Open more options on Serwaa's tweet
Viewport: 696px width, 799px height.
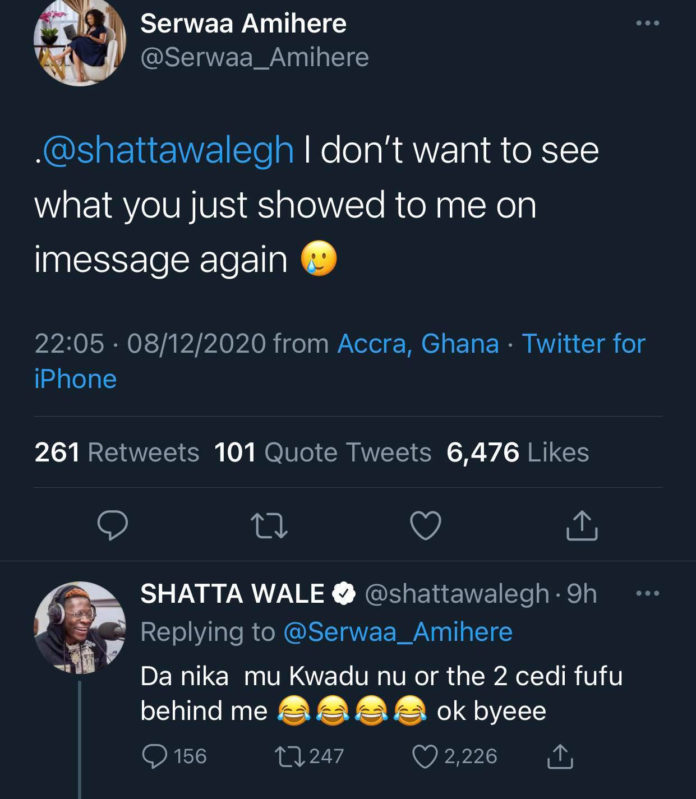coord(648,23)
